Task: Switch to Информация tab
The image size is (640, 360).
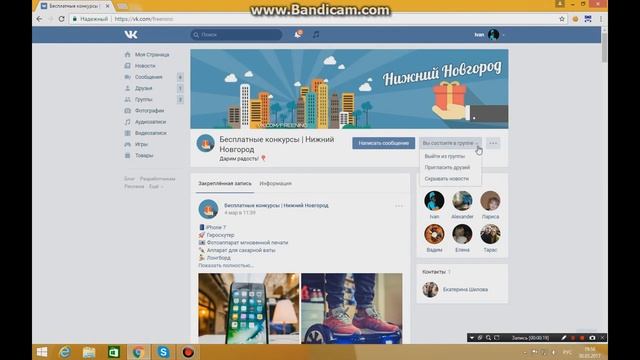Action: tap(276, 184)
